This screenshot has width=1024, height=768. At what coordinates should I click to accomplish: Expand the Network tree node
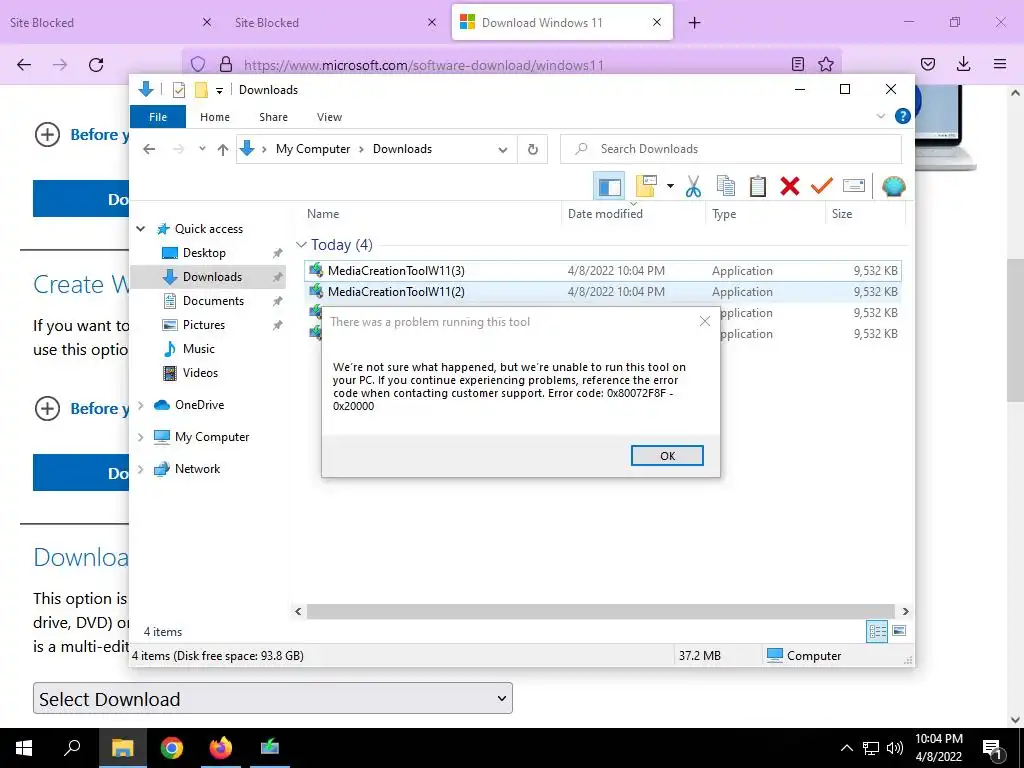pyautogui.click(x=140, y=469)
